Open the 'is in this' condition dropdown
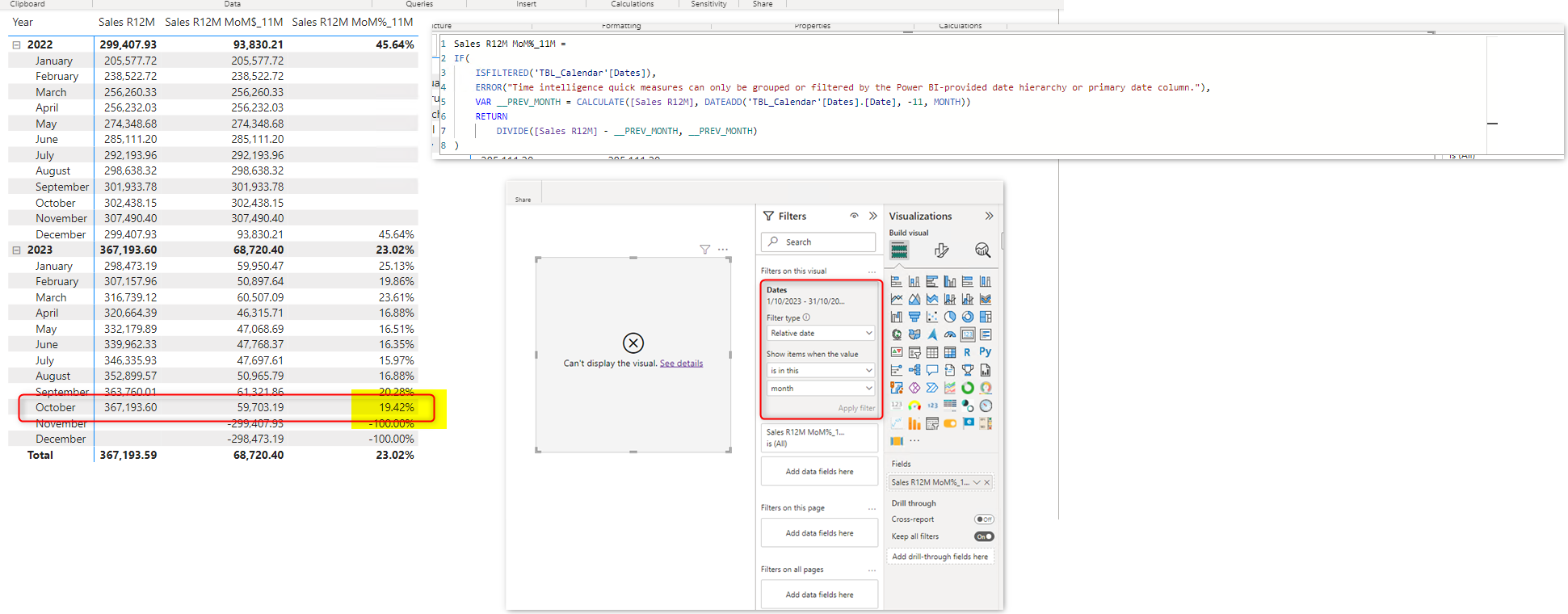Viewport: 1568px width, 614px height. [821, 370]
